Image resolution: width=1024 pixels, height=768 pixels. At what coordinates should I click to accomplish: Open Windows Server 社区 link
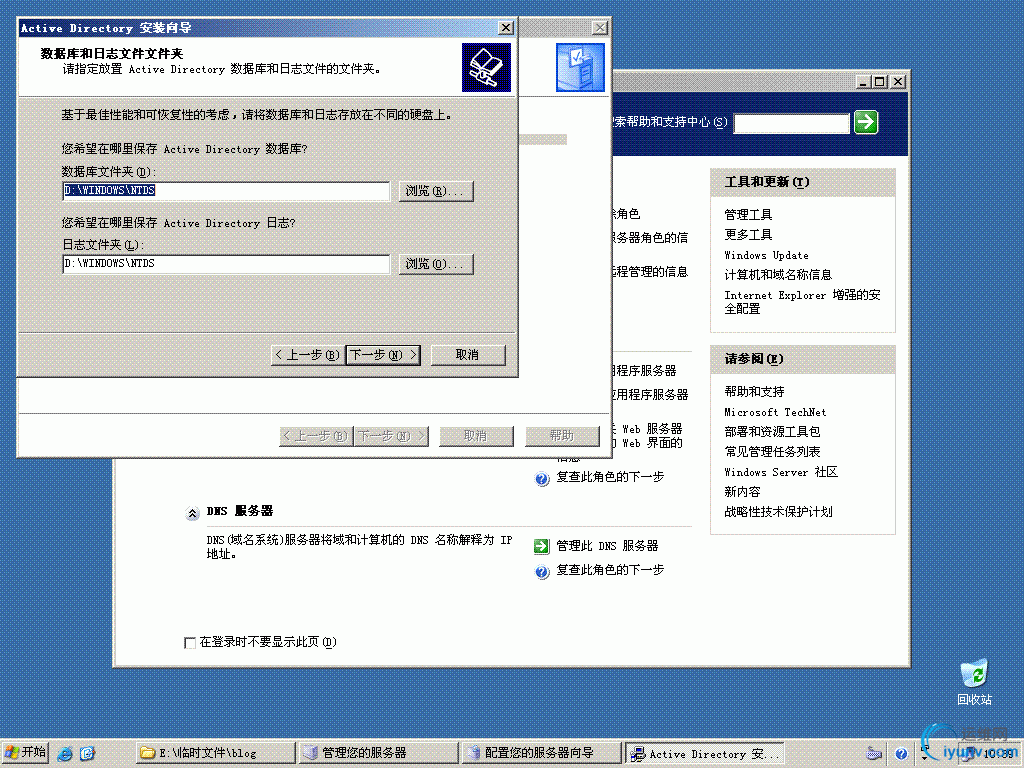pos(780,472)
